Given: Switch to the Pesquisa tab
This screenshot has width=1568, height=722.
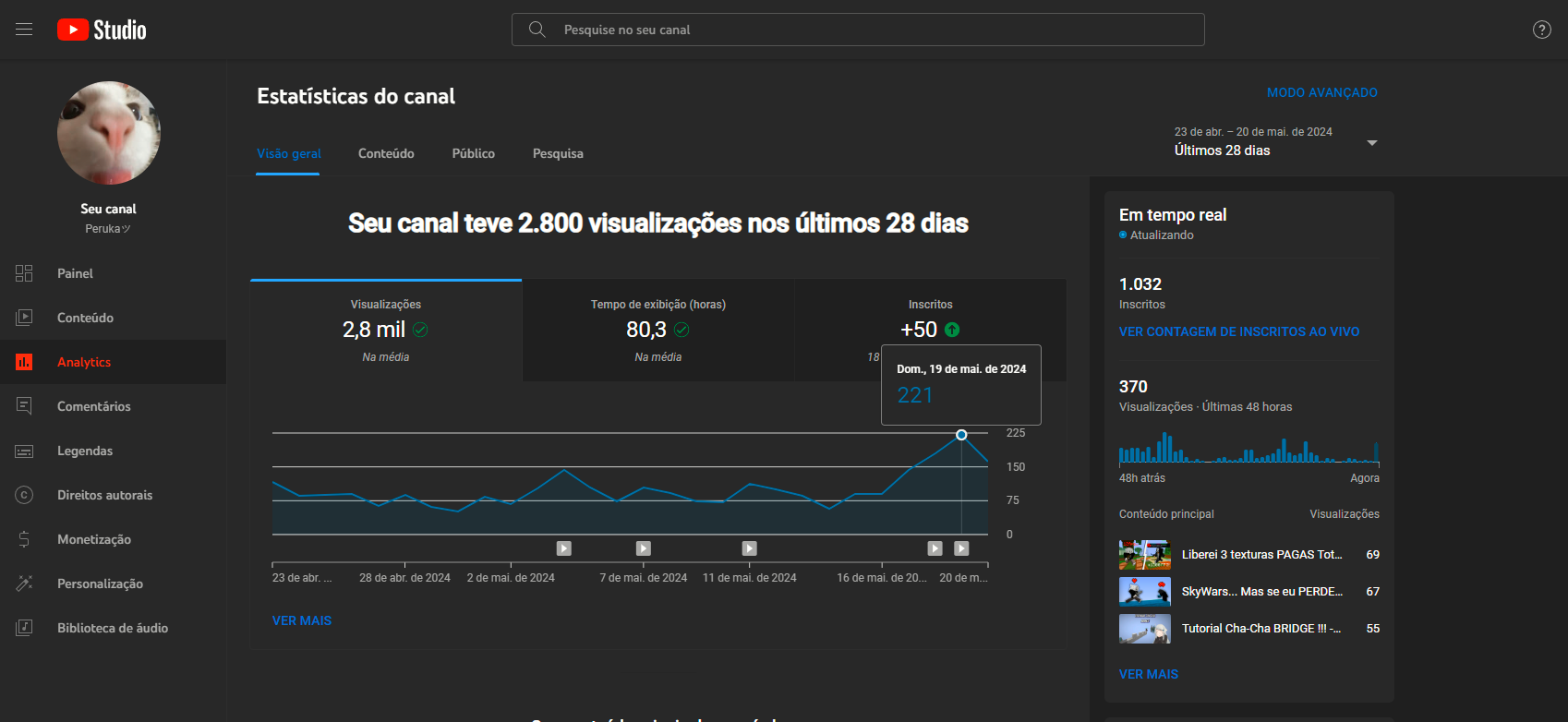Looking at the screenshot, I should [x=558, y=153].
